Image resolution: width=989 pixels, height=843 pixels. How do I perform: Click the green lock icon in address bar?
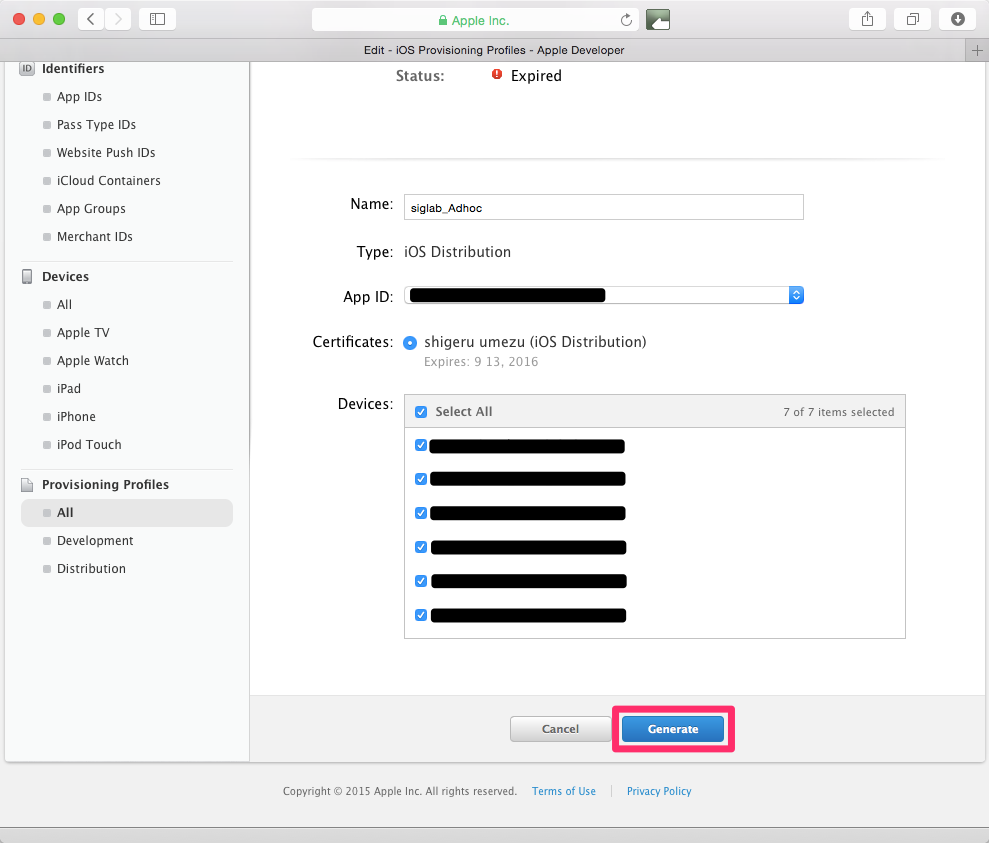pyautogui.click(x=443, y=20)
